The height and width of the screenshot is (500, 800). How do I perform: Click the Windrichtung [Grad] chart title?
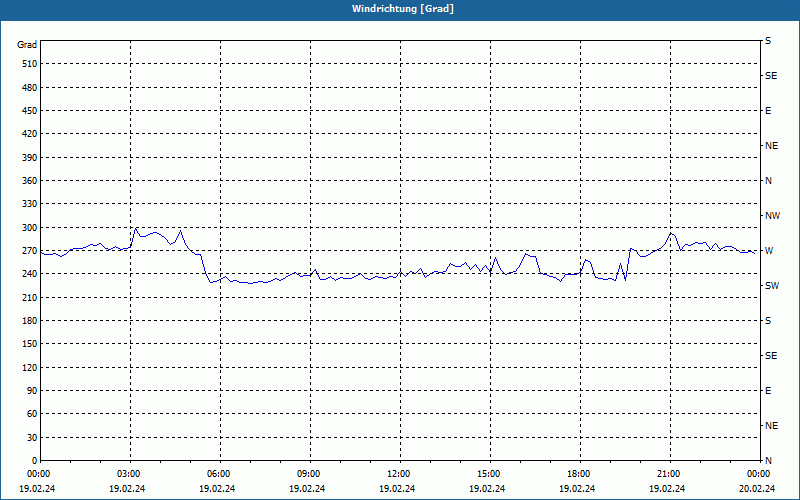click(x=403, y=9)
